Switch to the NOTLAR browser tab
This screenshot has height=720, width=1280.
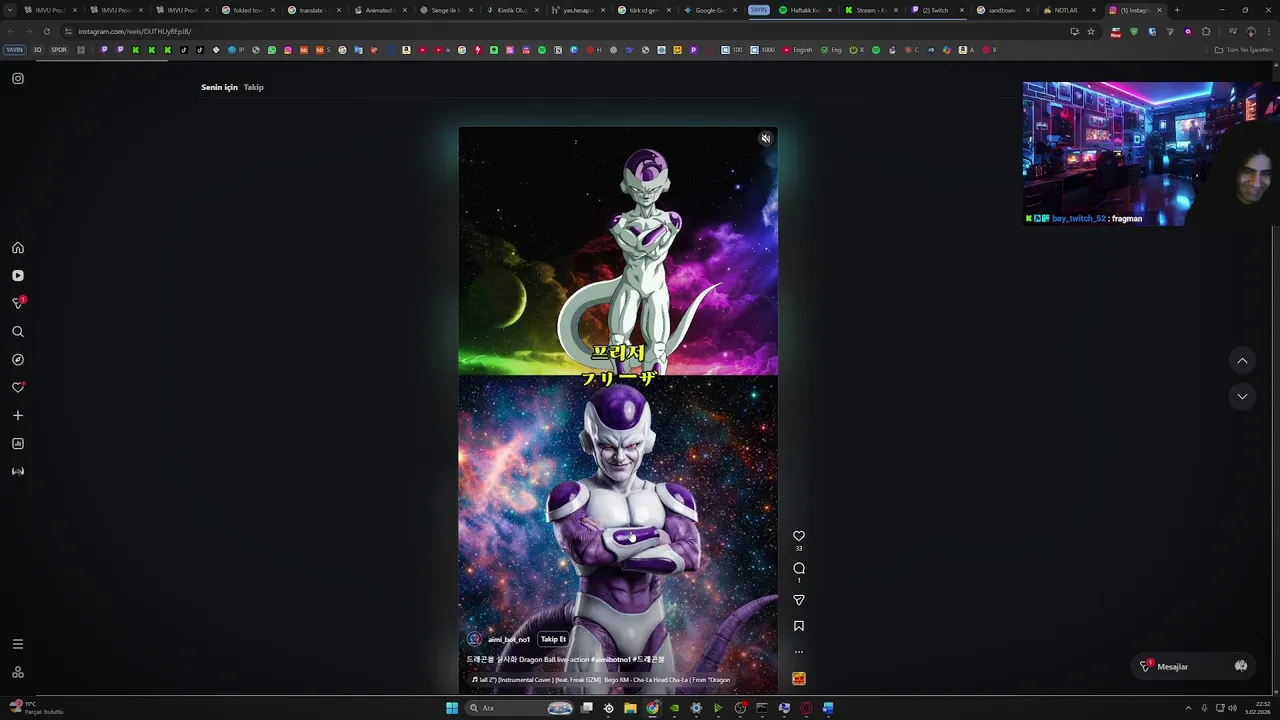[x=1068, y=10]
